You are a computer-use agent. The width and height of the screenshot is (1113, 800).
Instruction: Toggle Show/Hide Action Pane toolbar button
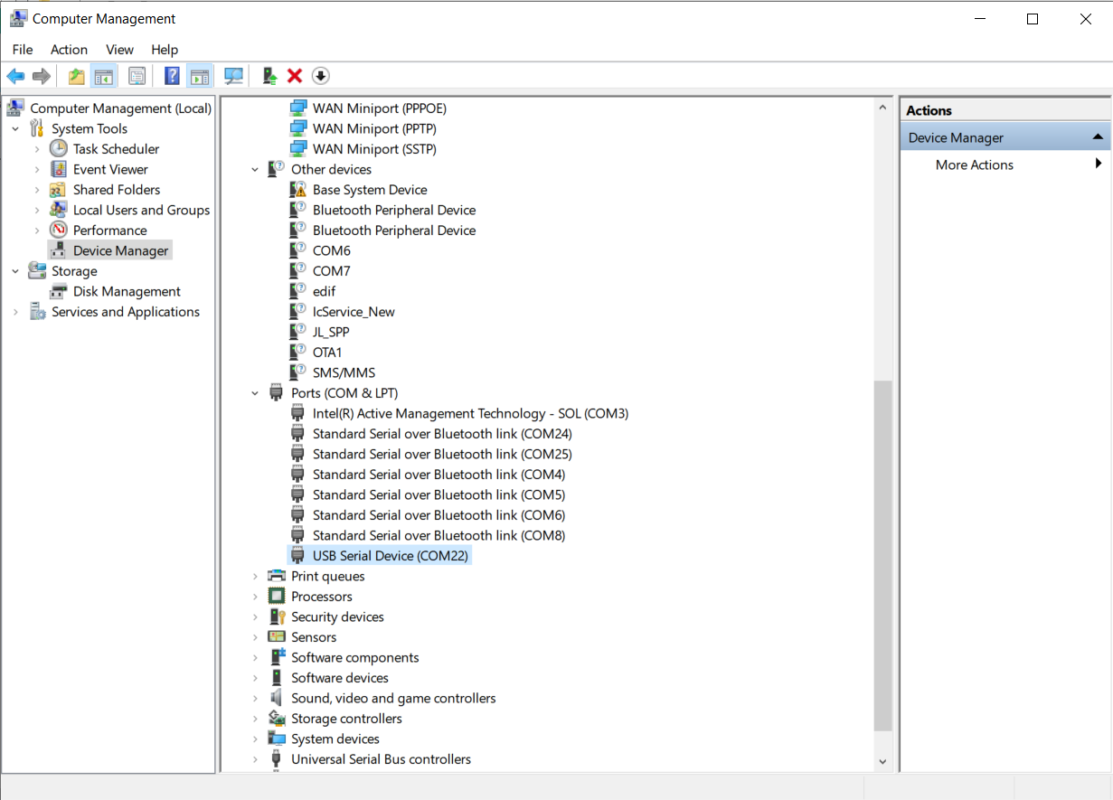click(x=199, y=76)
